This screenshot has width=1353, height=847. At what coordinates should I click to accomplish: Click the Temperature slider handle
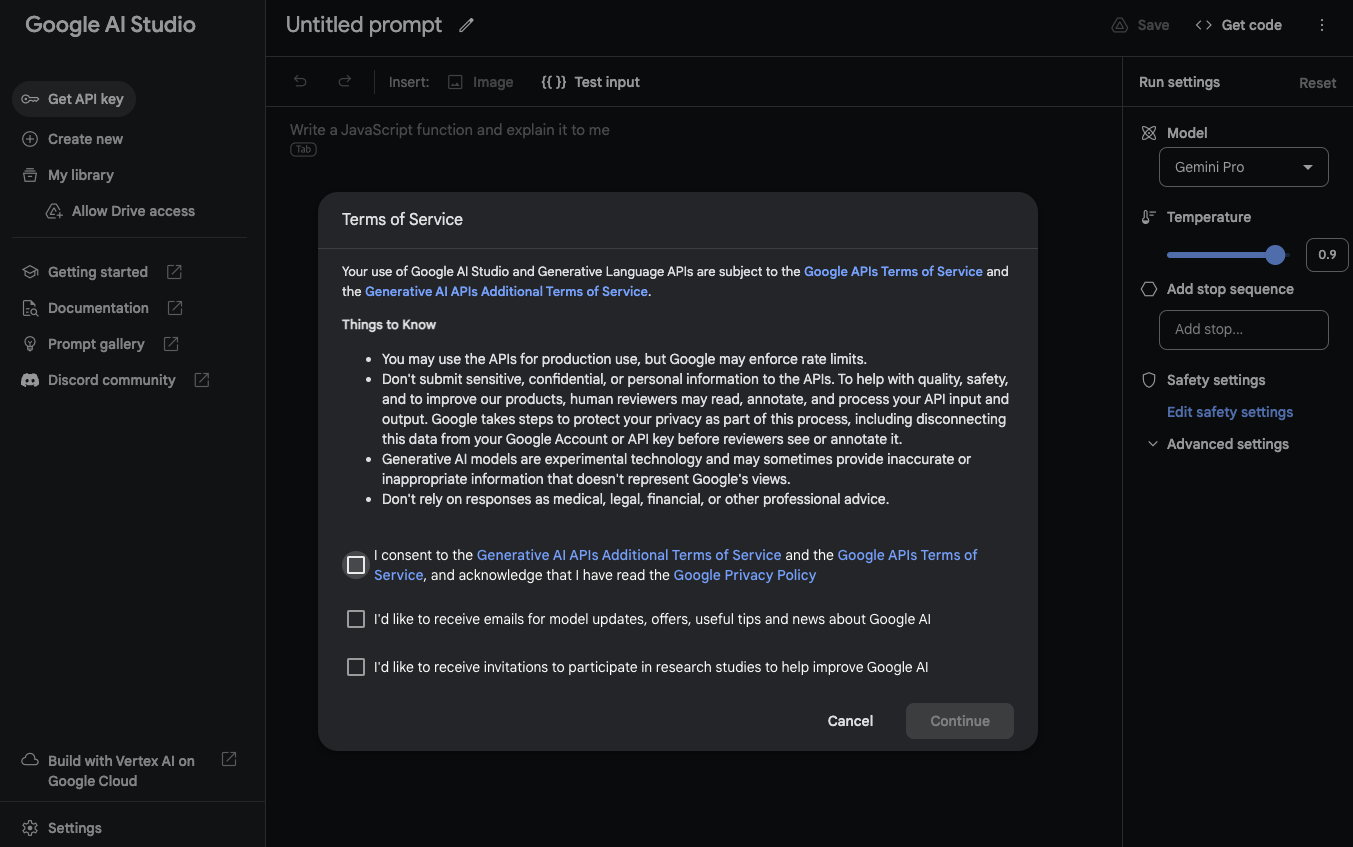tap(1275, 255)
